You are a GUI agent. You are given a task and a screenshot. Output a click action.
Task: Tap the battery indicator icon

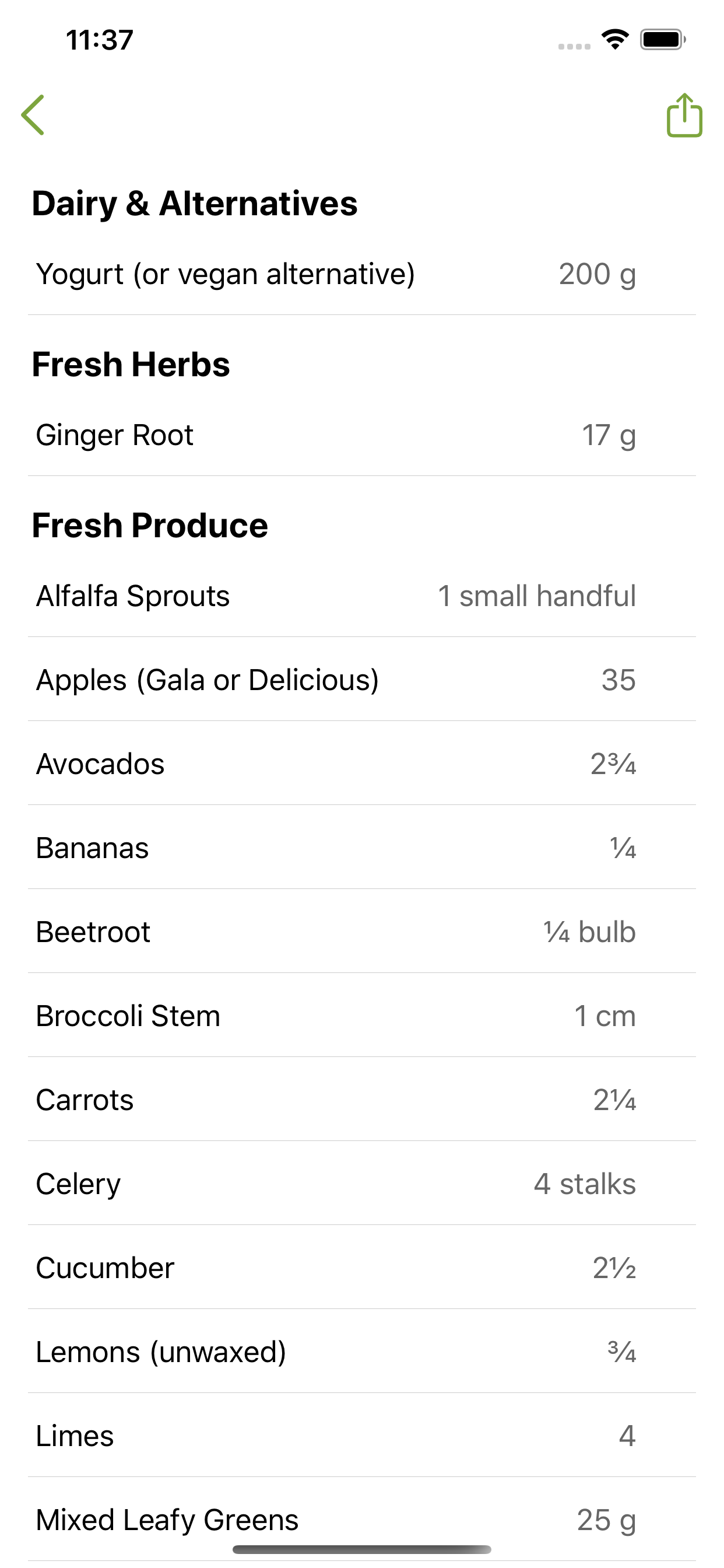click(x=663, y=40)
